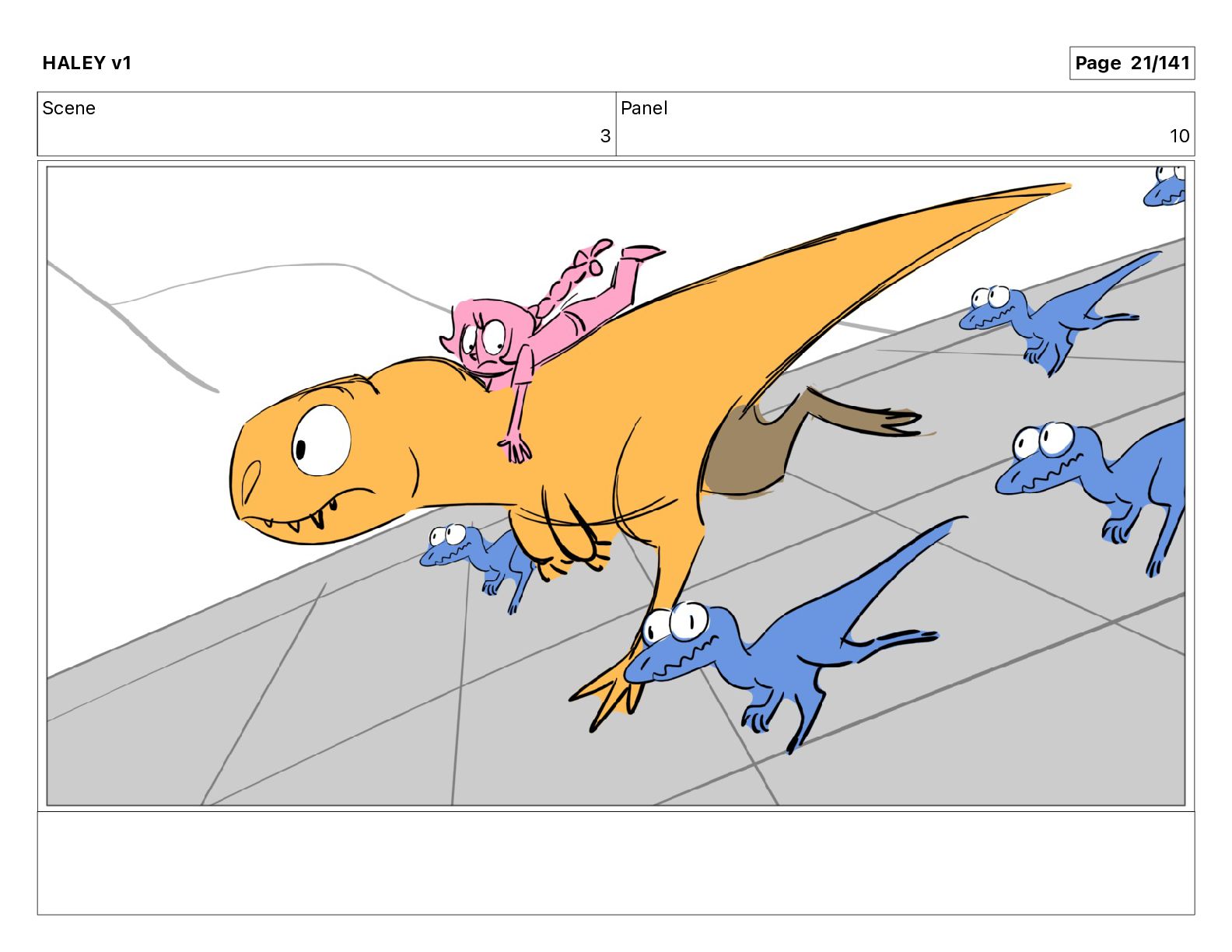Click the 'Panel' label
The image size is (1232, 952).
tap(644, 108)
